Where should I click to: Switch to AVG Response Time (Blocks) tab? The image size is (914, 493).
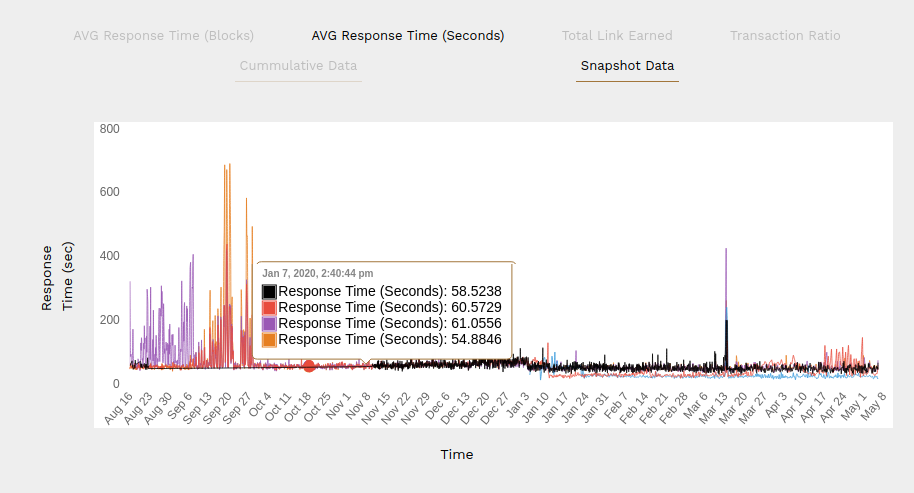[x=163, y=36]
